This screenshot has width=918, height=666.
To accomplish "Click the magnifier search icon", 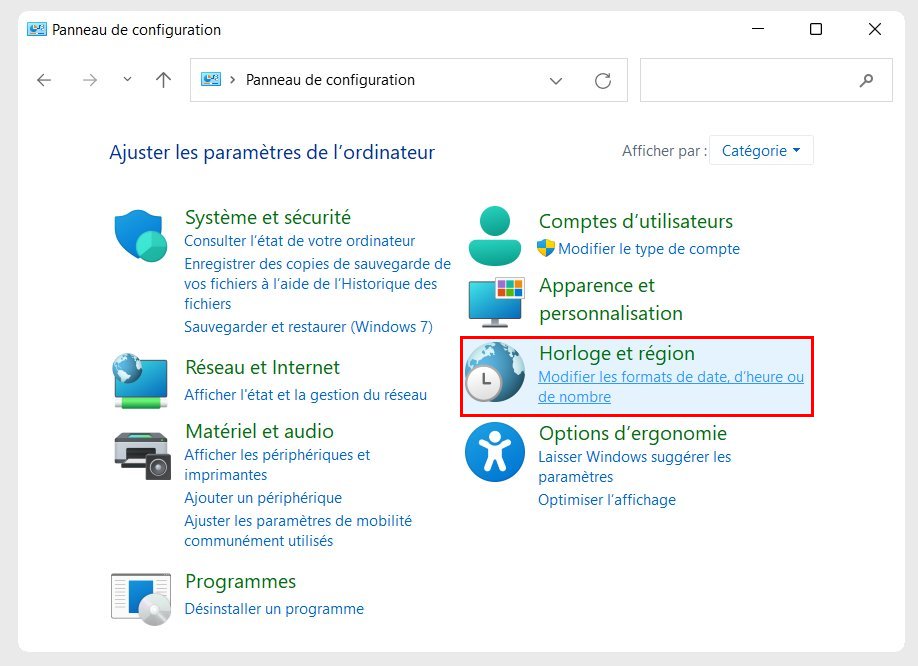I will tap(866, 80).
